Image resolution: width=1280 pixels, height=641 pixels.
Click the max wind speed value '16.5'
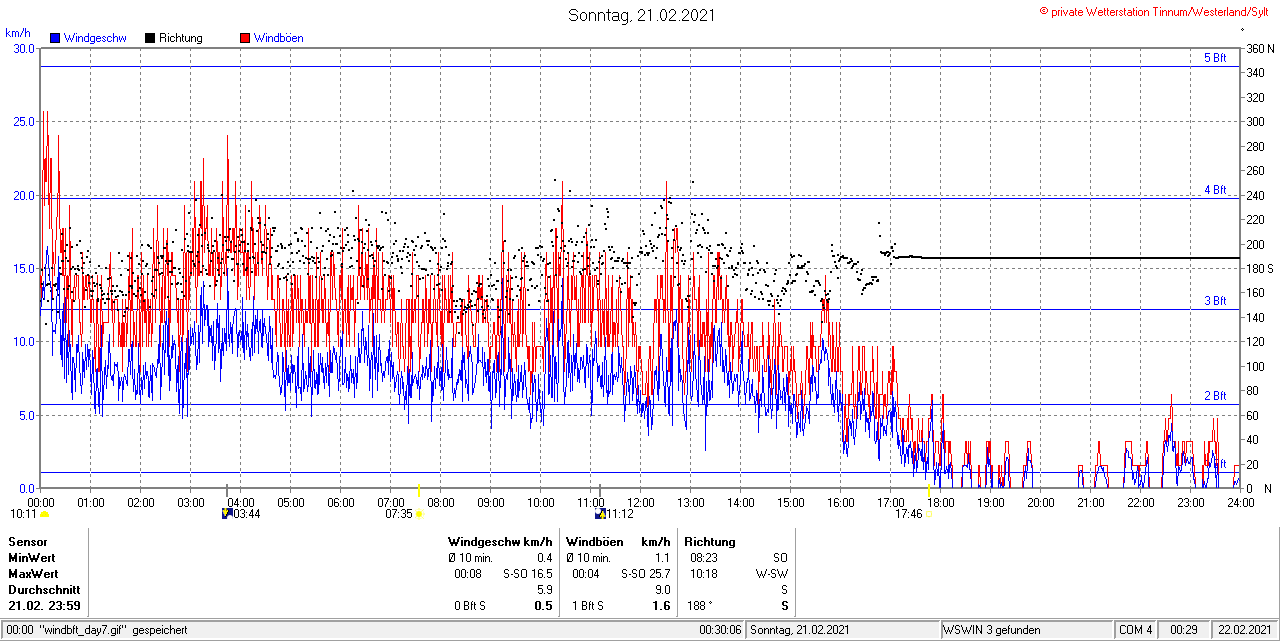(541, 574)
